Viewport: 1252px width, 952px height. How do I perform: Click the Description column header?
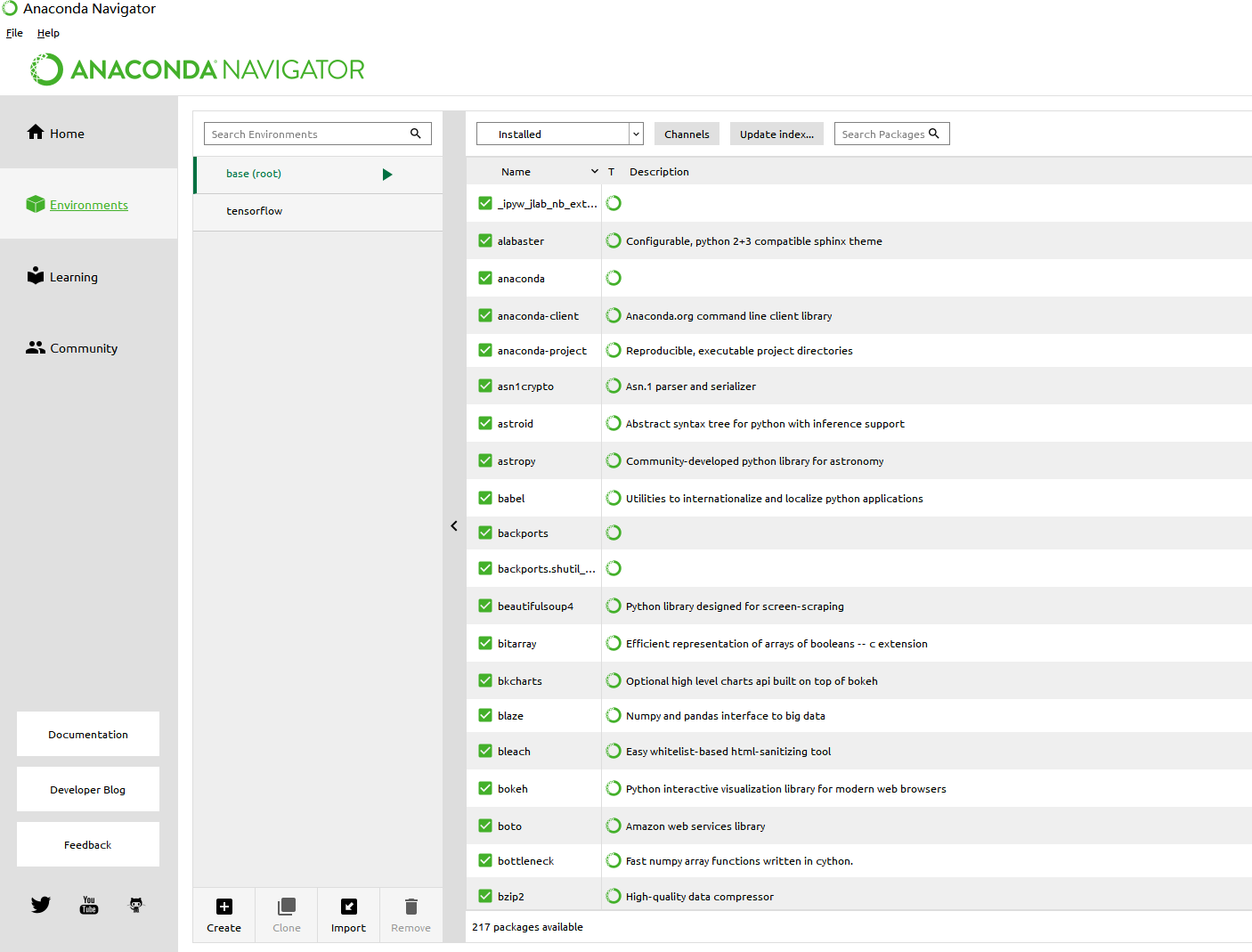point(659,172)
